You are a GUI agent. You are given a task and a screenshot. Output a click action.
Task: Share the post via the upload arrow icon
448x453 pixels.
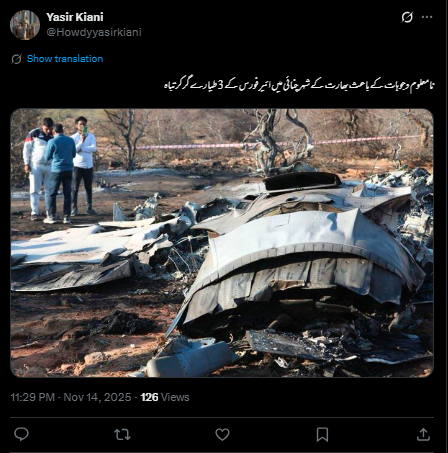pos(423,435)
